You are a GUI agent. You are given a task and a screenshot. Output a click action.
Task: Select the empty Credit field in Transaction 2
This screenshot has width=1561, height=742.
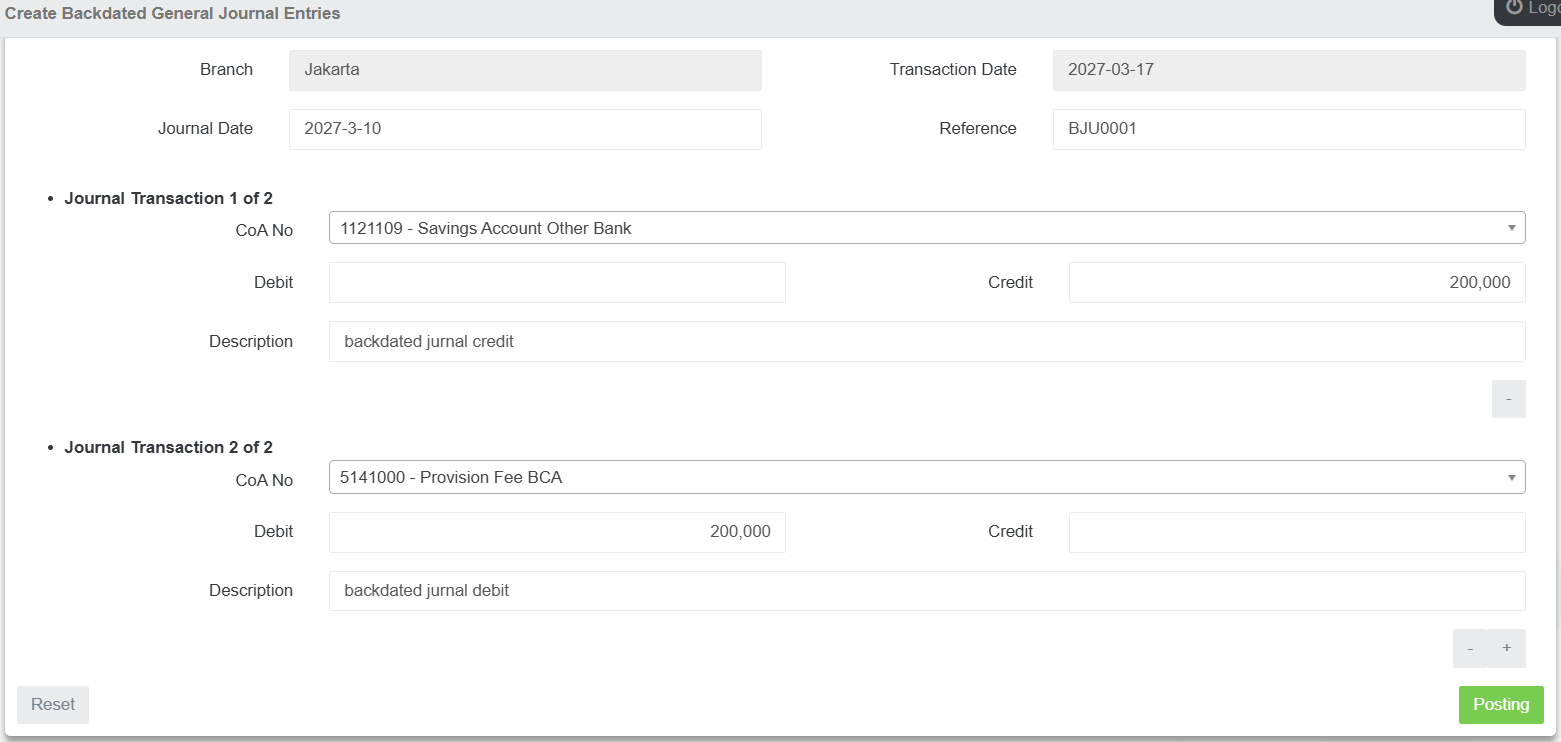click(x=1296, y=532)
